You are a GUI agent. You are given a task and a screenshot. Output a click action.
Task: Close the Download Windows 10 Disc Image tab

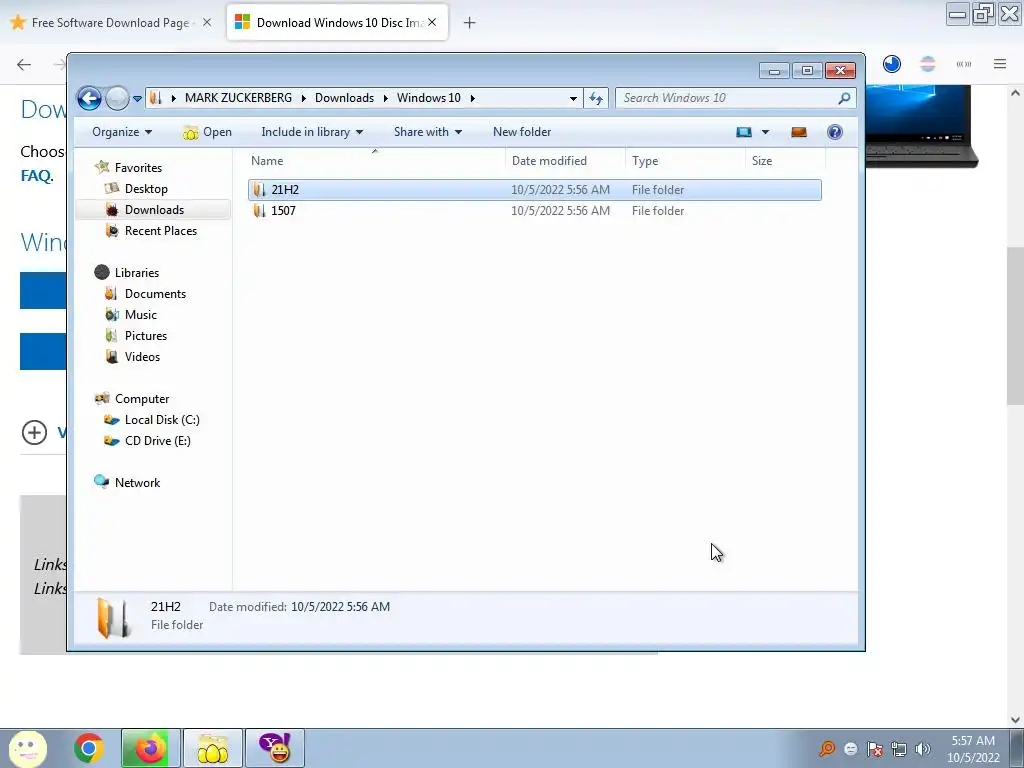pos(432,22)
